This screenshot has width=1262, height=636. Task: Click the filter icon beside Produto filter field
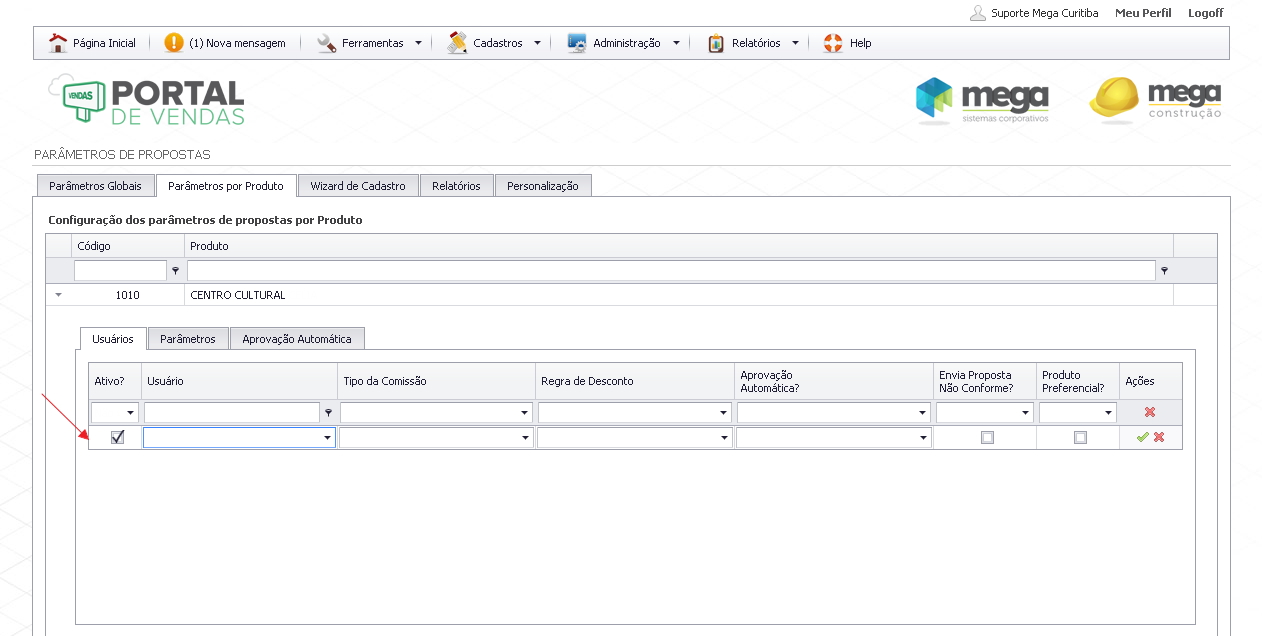[x=1164, y=271]
